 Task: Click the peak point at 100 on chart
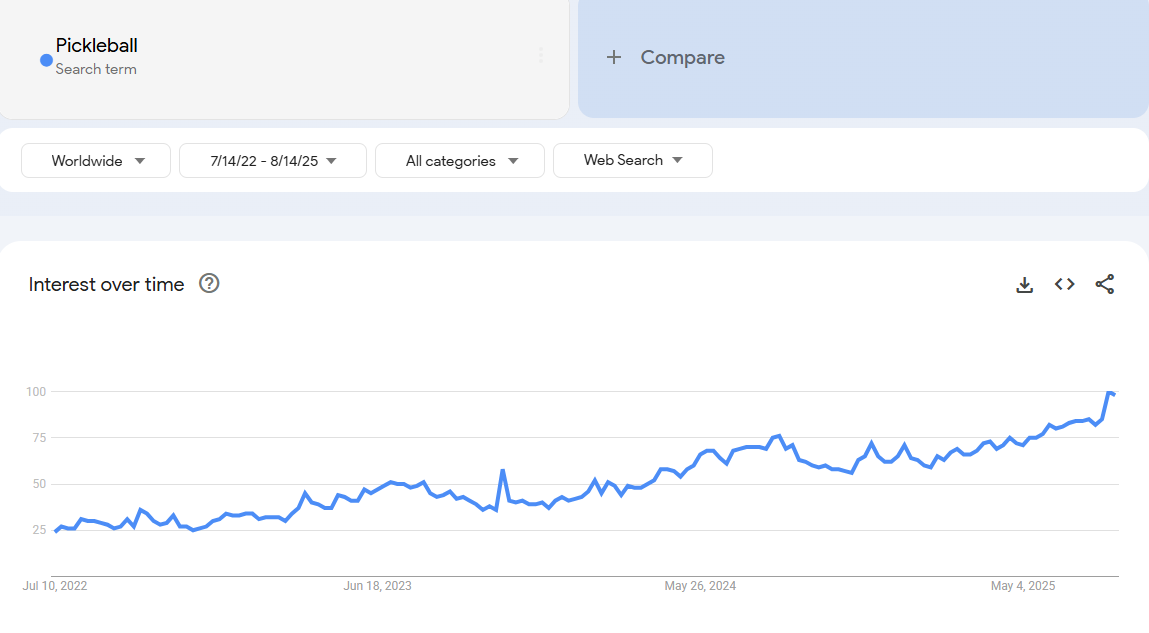click(1109, 392)
